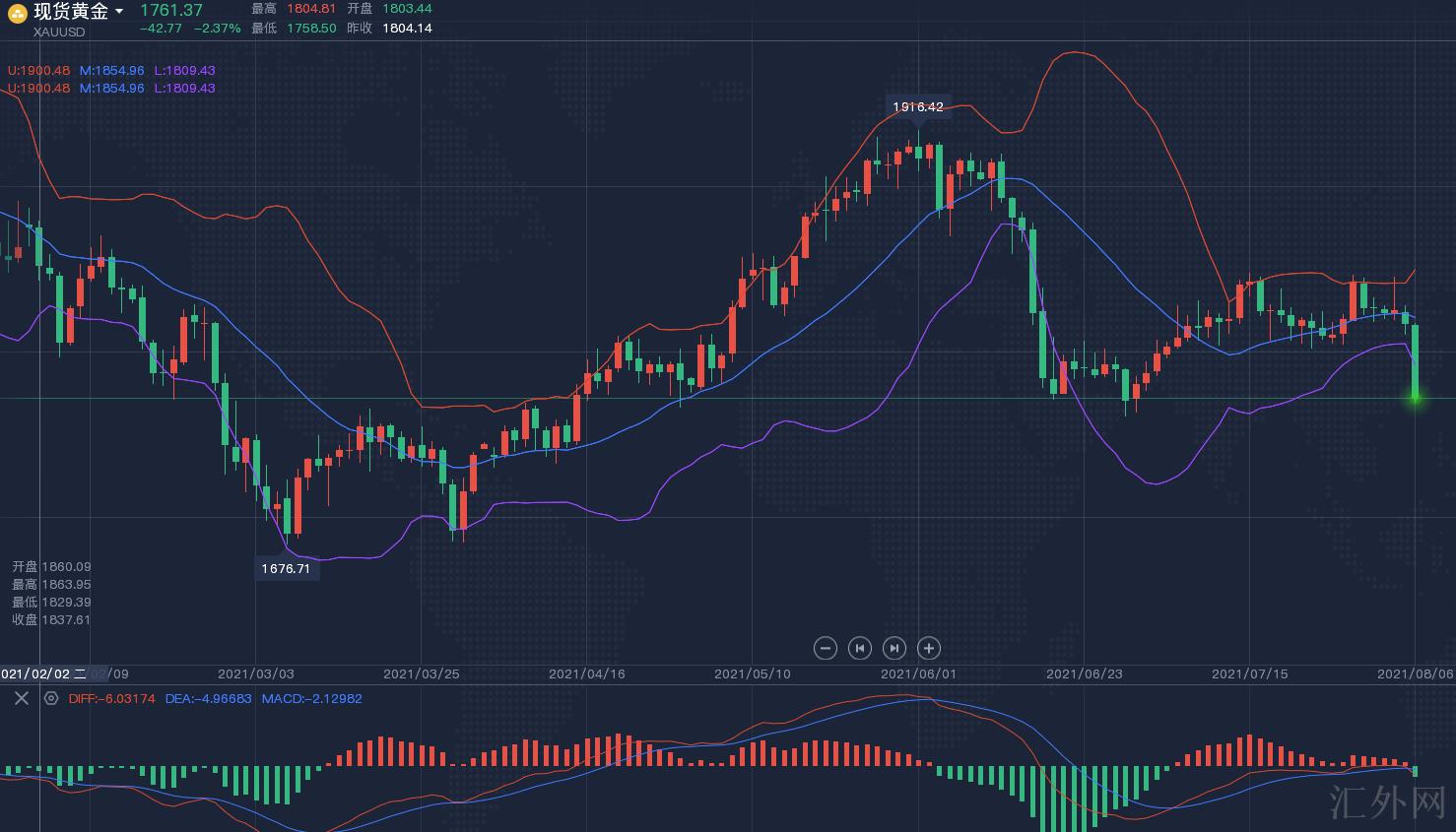Click the DEA value in MACD legend

pos(208,698)
